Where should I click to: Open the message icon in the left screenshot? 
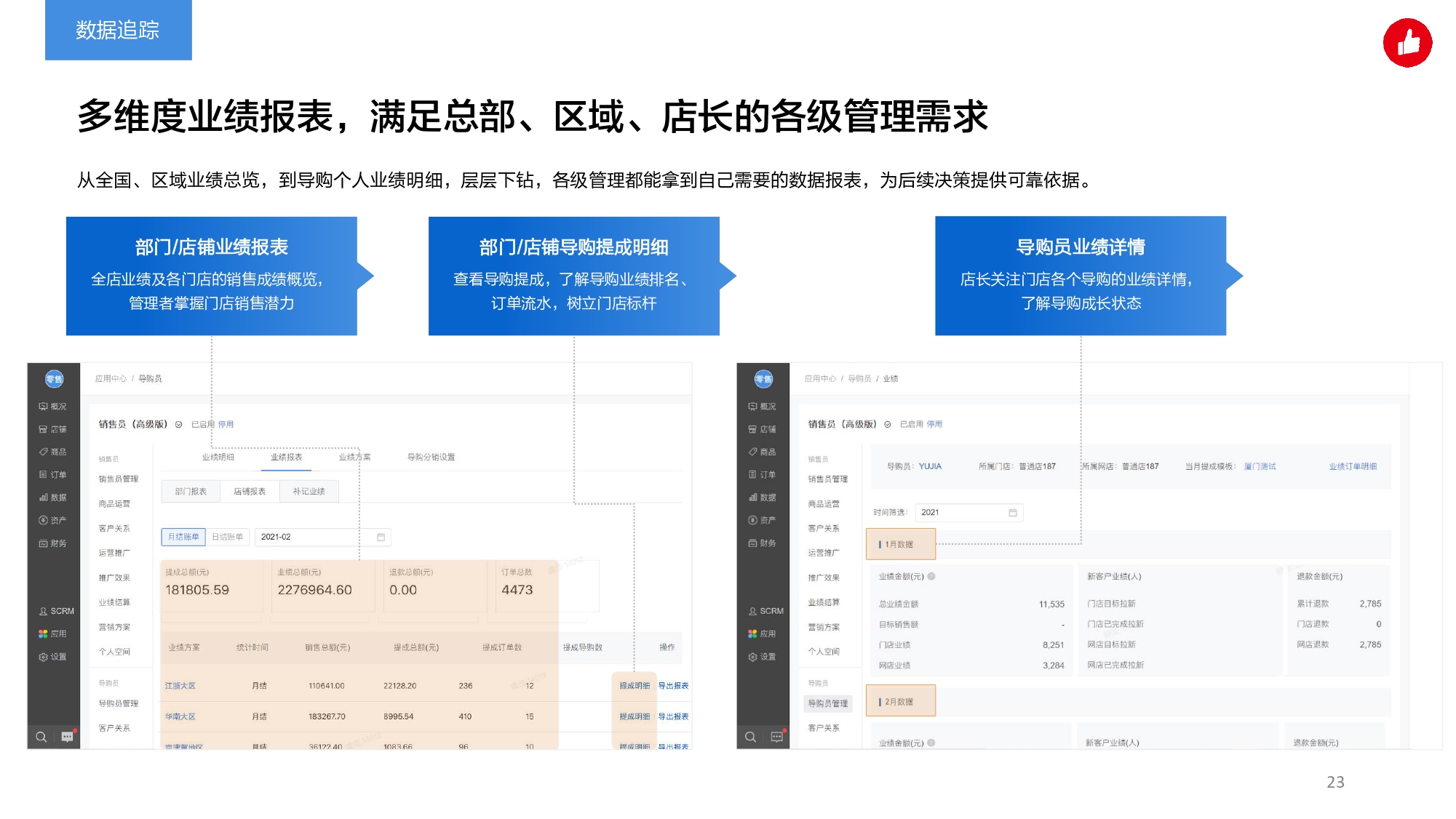(68, 737)
